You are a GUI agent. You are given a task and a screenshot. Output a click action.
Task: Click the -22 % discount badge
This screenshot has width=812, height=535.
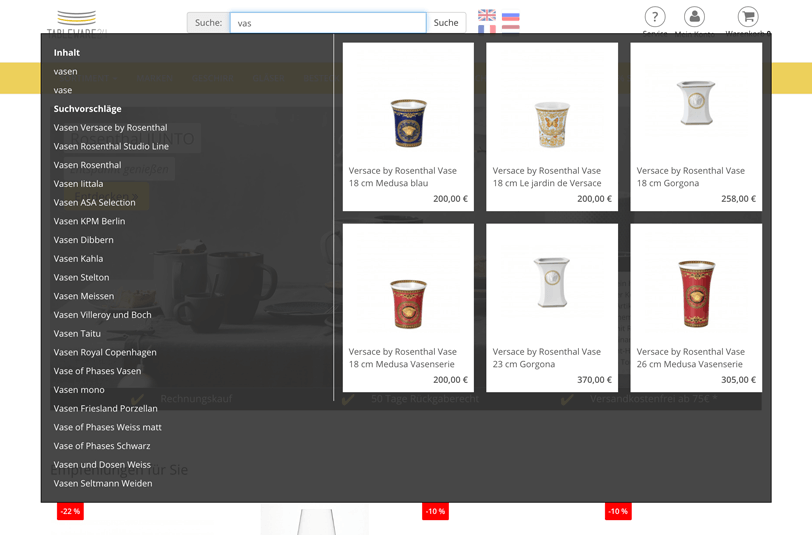click(70, 511)
